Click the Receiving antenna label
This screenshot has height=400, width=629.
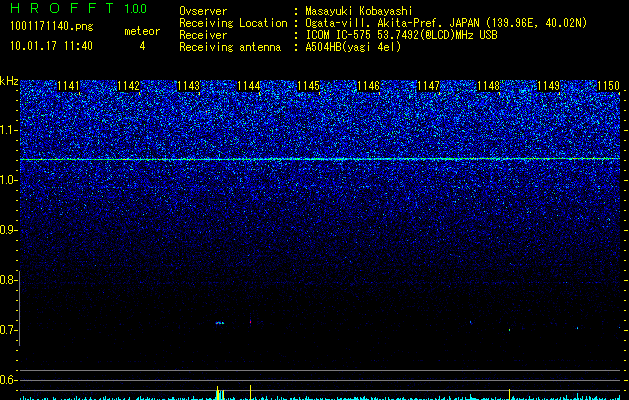click(x=230, y=47)
